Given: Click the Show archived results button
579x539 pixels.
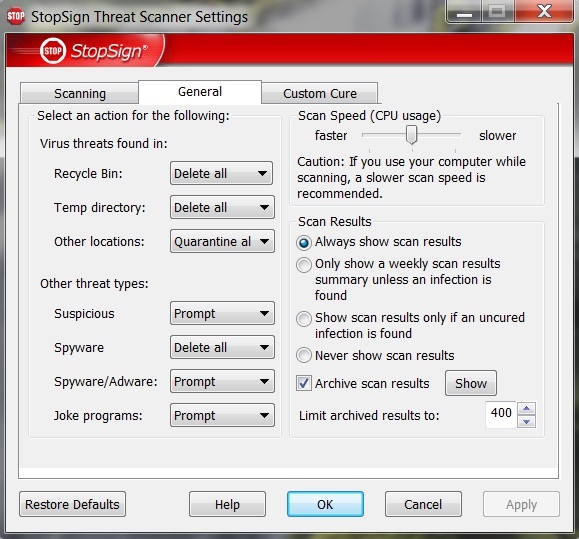Looking at the screenshot, I should tap(471, 383).
